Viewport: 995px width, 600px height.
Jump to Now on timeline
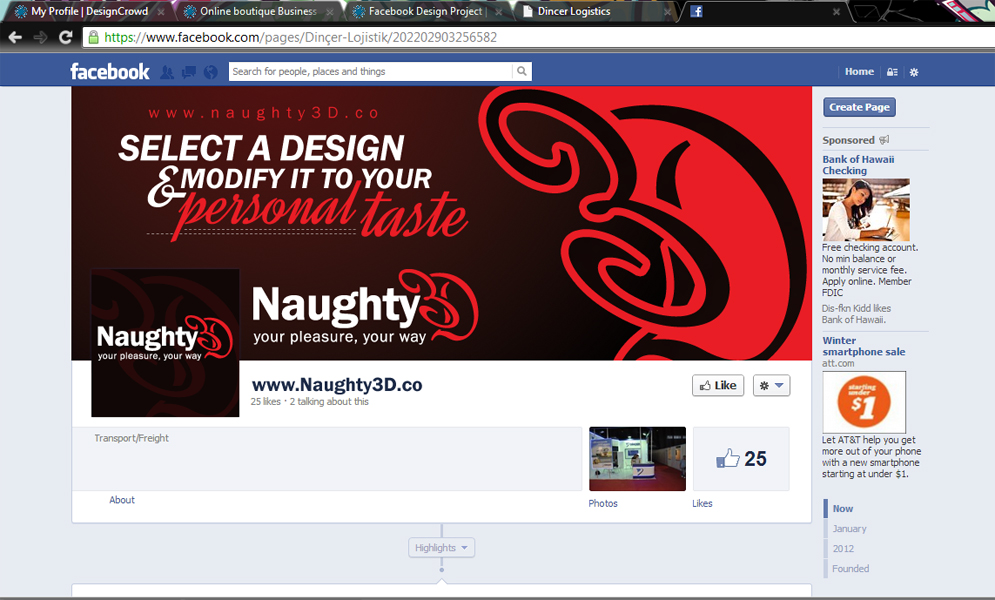843,509
